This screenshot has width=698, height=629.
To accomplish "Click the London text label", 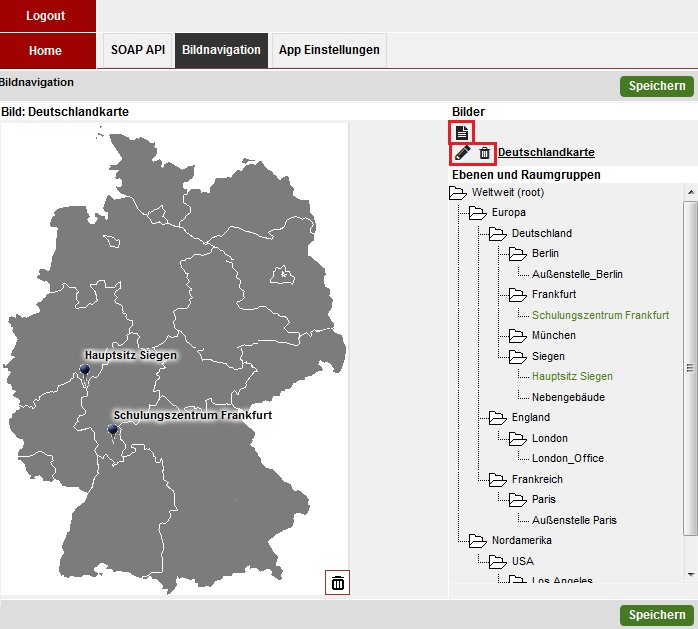I will 550,438.
